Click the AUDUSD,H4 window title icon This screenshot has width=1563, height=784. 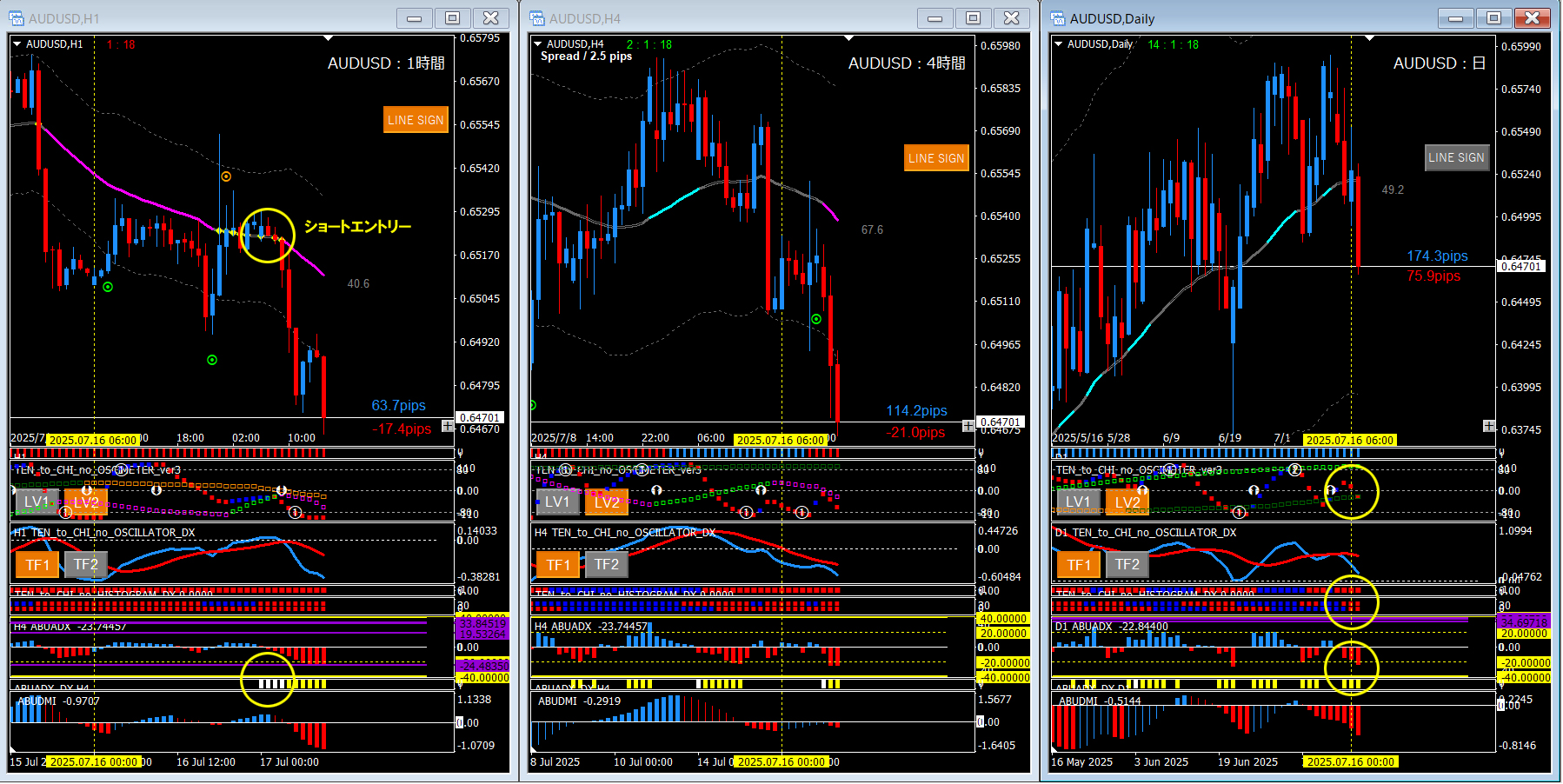[537, 18]
